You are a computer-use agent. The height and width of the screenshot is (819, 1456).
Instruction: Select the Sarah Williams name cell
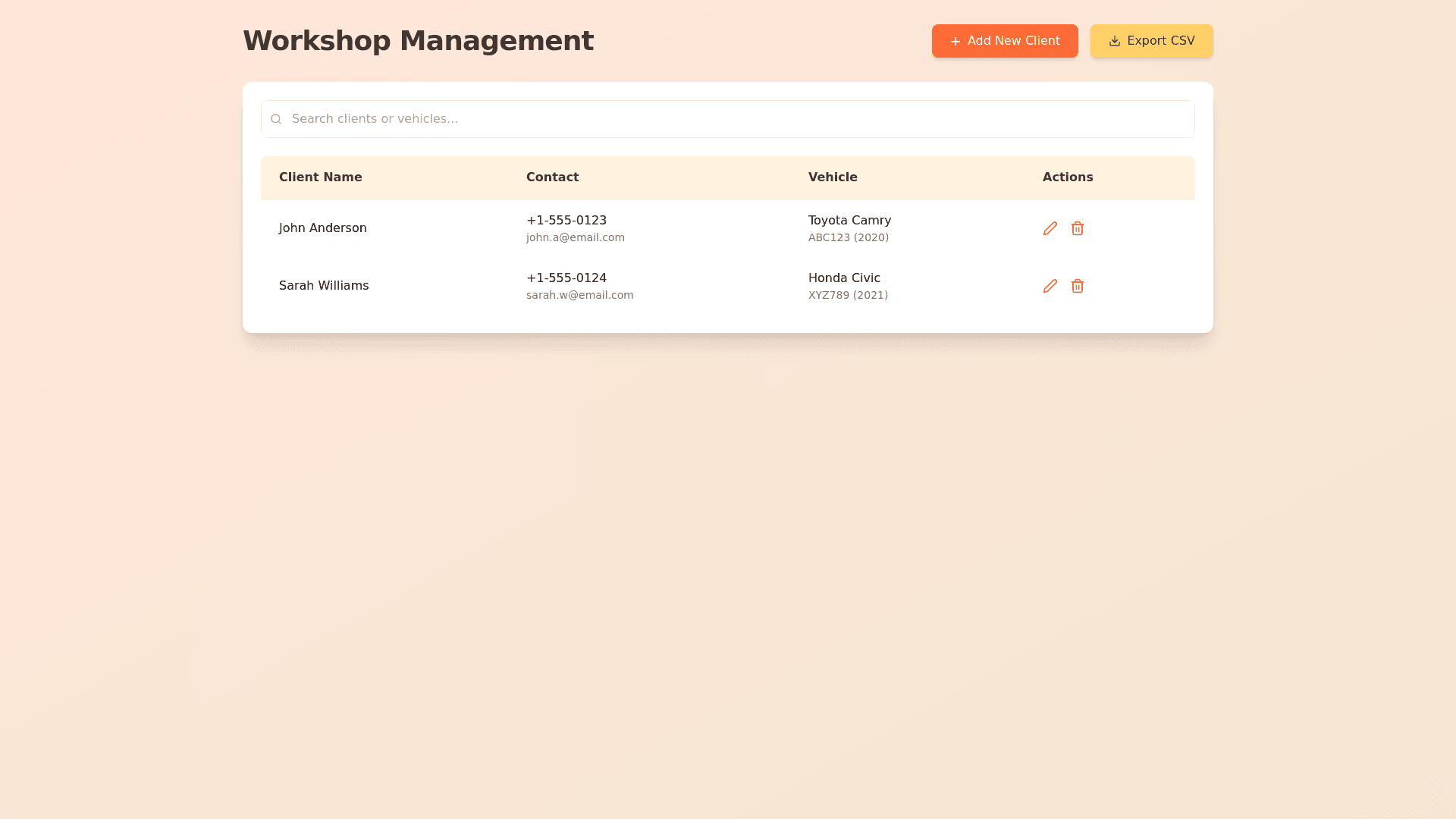coord(324,286)
